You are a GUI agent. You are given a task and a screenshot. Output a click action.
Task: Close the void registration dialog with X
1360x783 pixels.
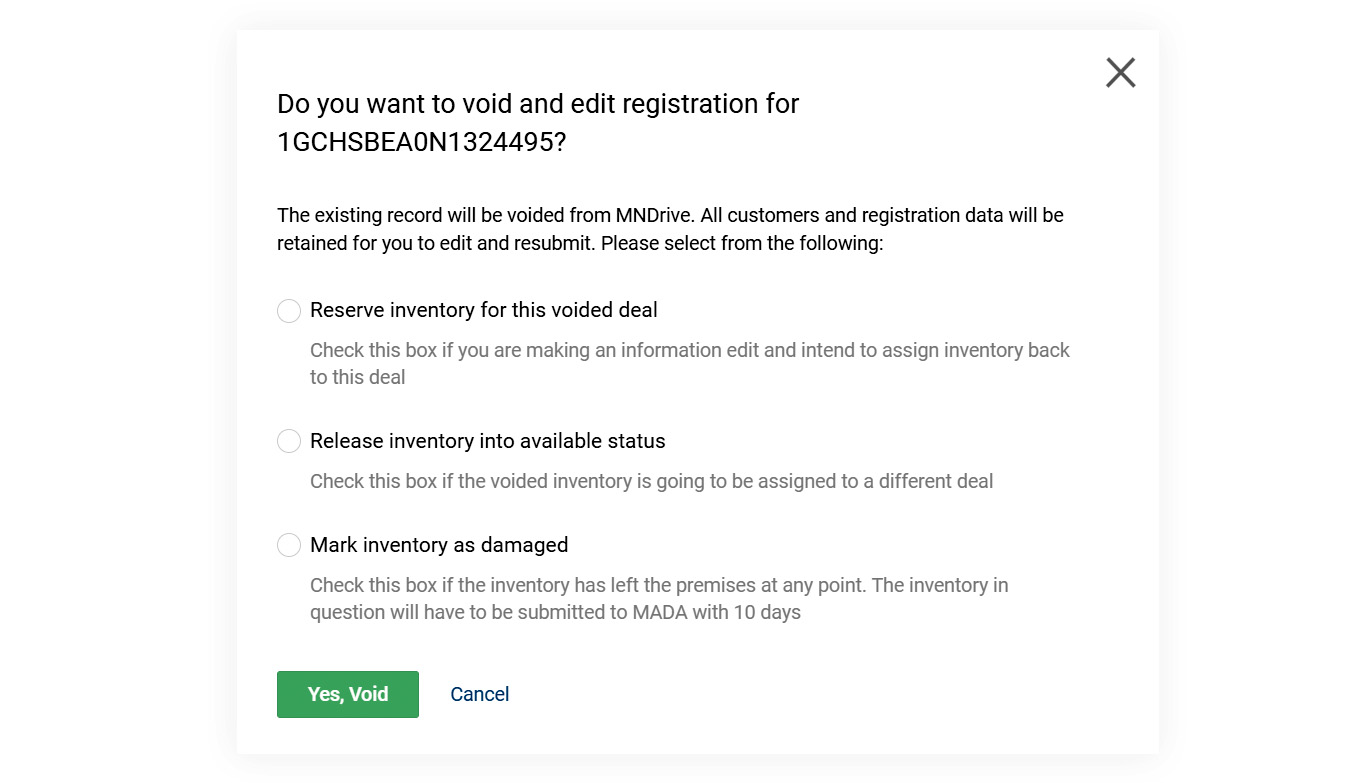1120,72
